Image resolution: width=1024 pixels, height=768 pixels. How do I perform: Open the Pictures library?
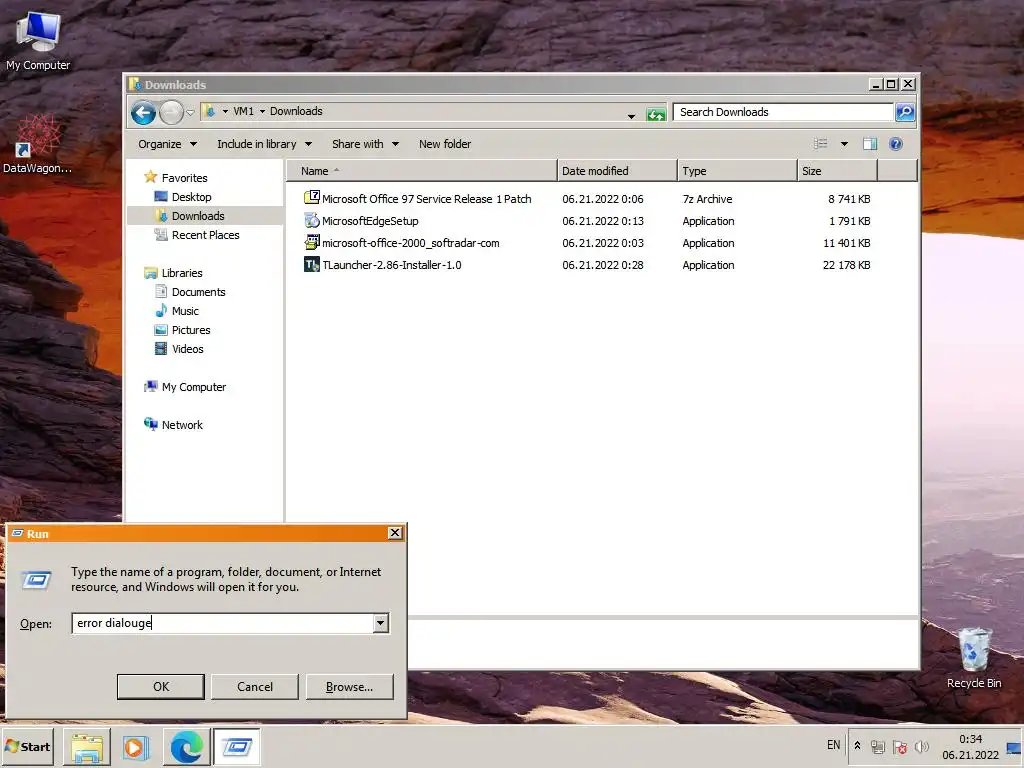tap(182, 330)
